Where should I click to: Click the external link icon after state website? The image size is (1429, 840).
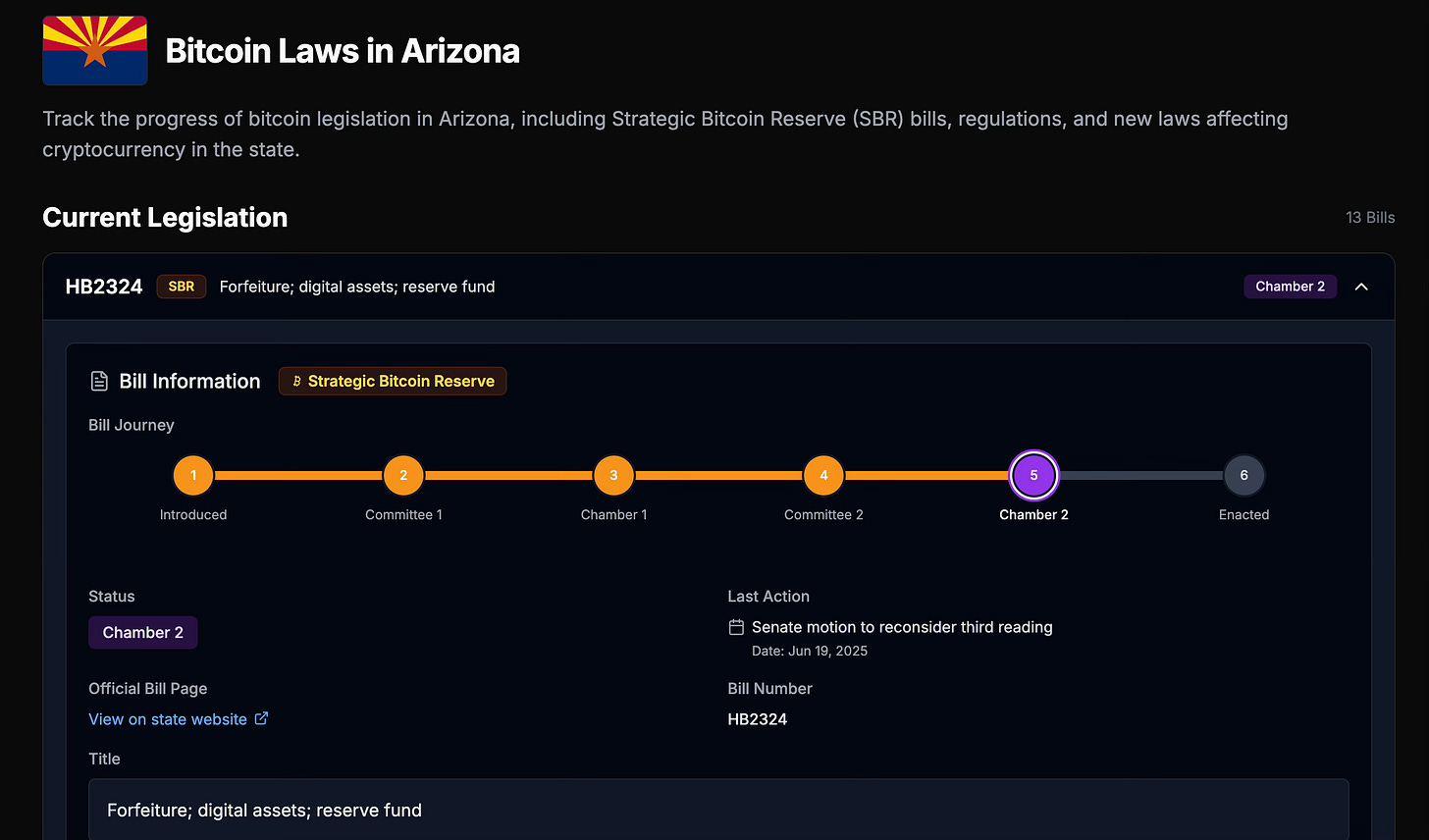[261, 718]
